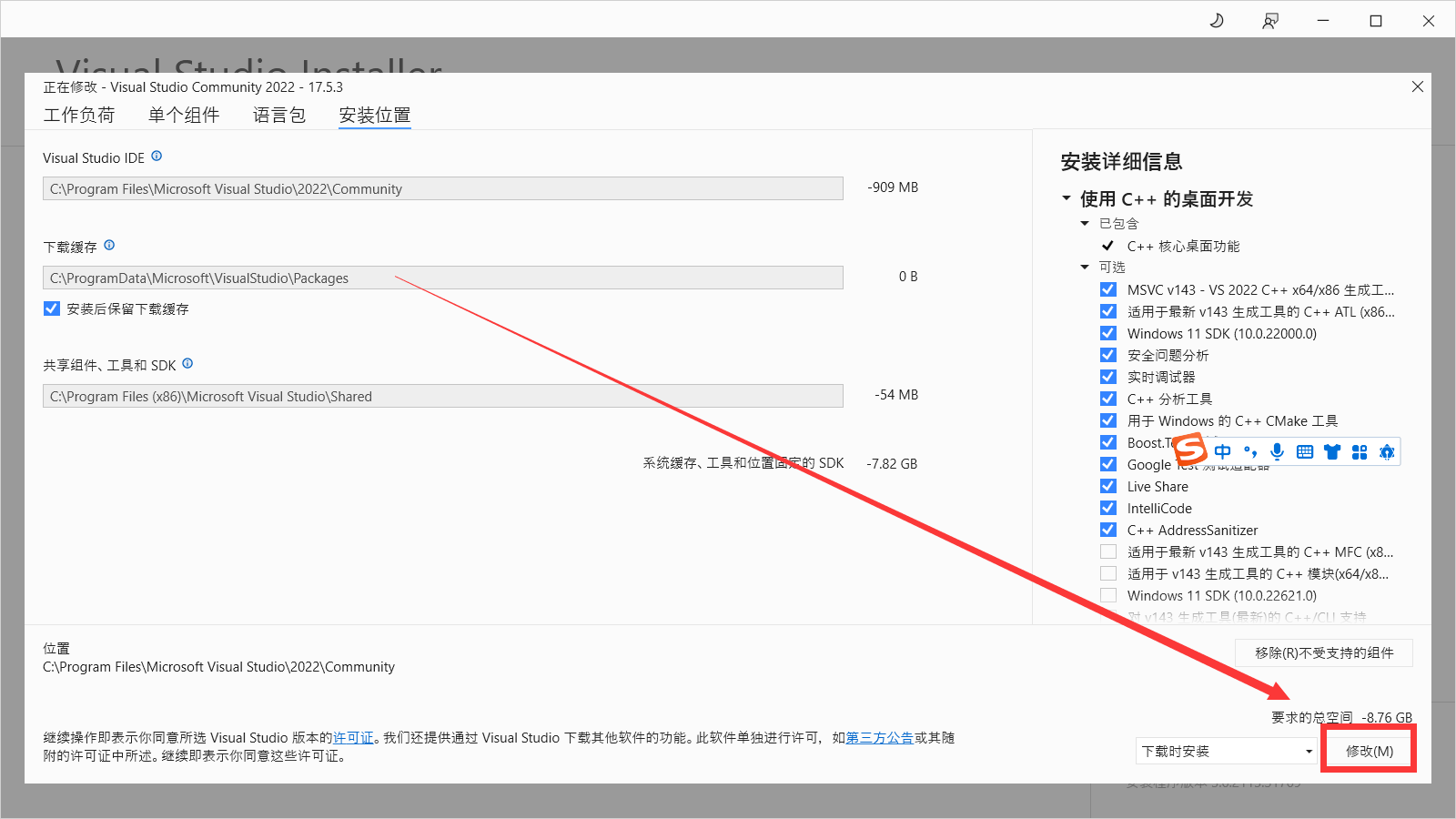Check C++ MFC for v143 tools checkbox
The width and height of the screenshot is (1456, 819).
pos(1108,551)
